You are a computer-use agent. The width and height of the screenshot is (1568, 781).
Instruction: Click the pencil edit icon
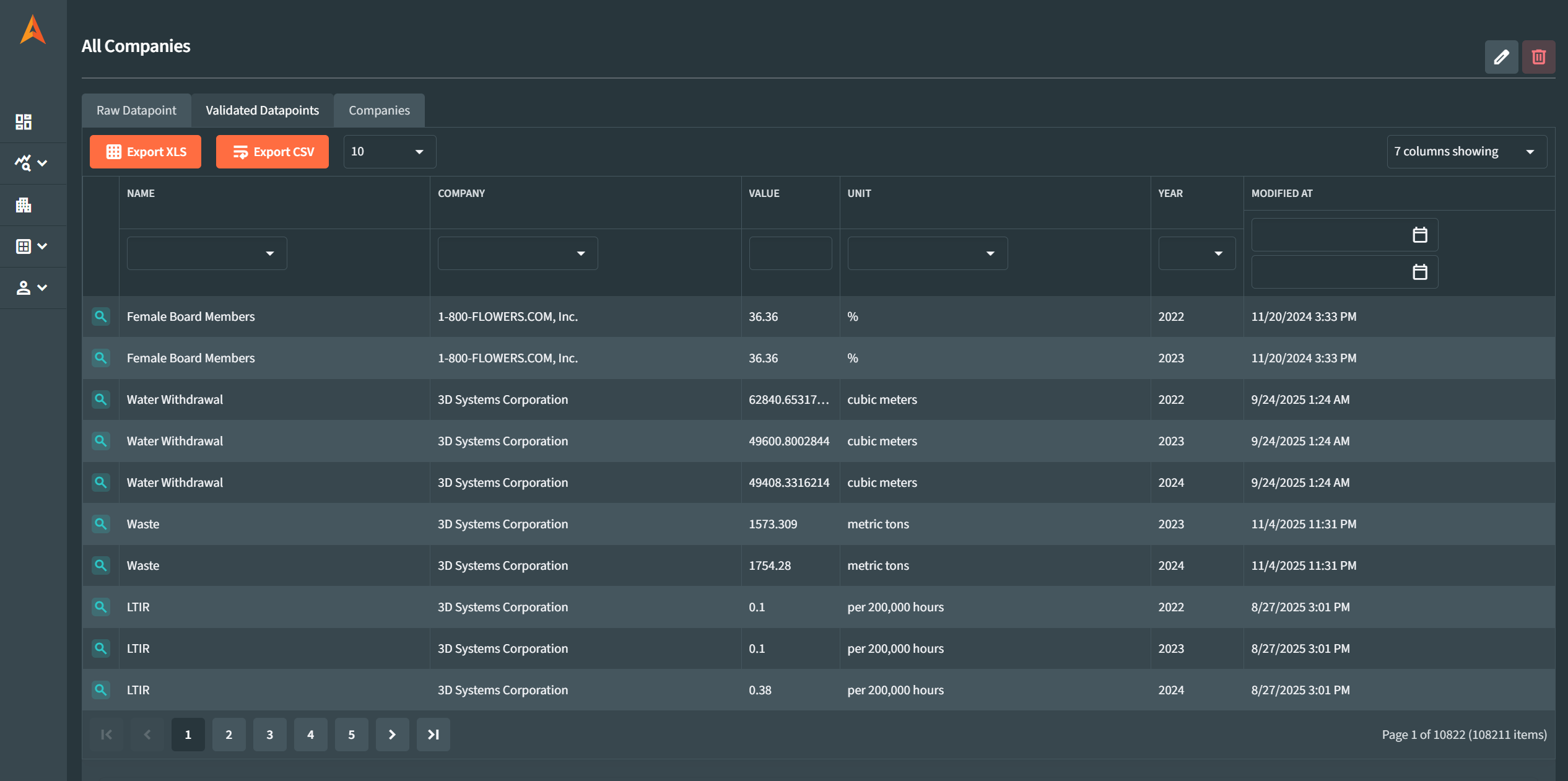(x=1501, y=57)
